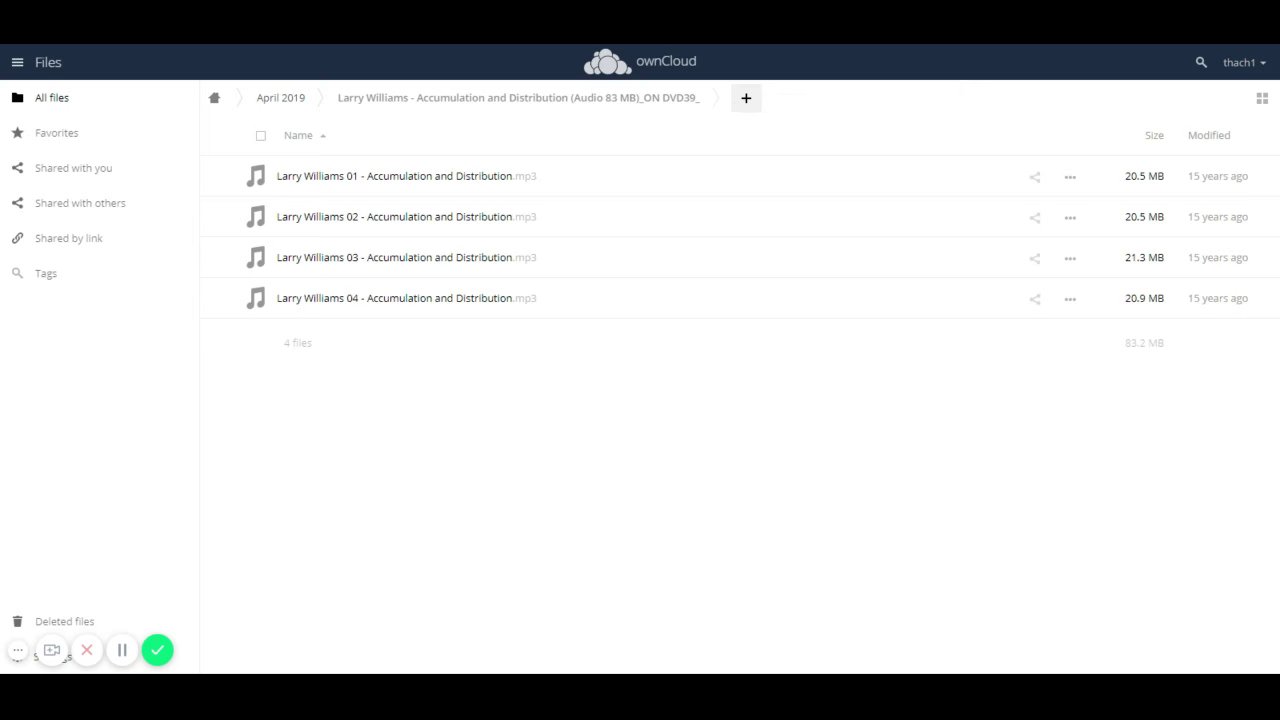Click the All files folder icon
This screenshot has width=1280, height=720.
[17, 98]
